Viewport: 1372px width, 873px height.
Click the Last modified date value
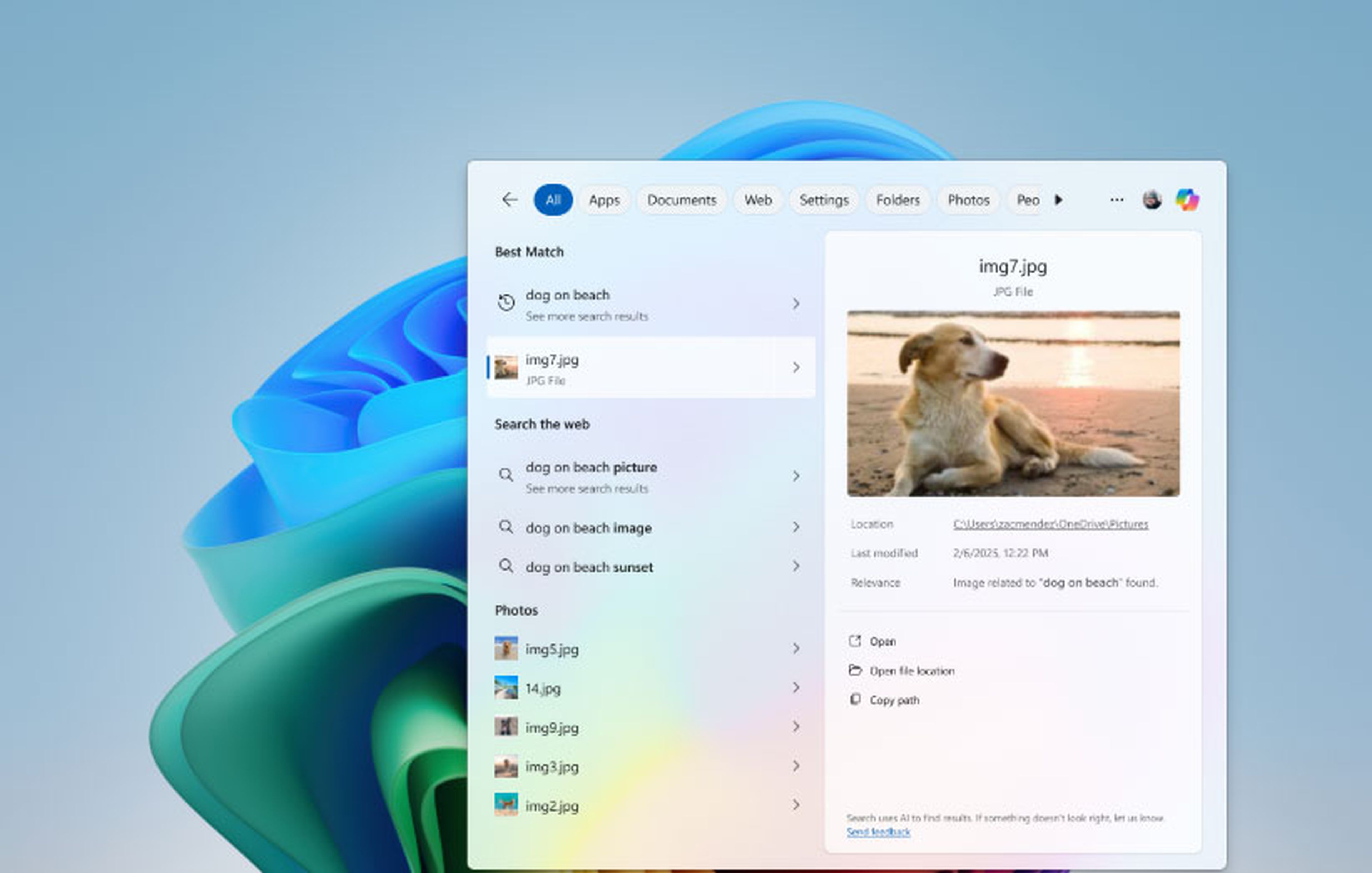1000,553
